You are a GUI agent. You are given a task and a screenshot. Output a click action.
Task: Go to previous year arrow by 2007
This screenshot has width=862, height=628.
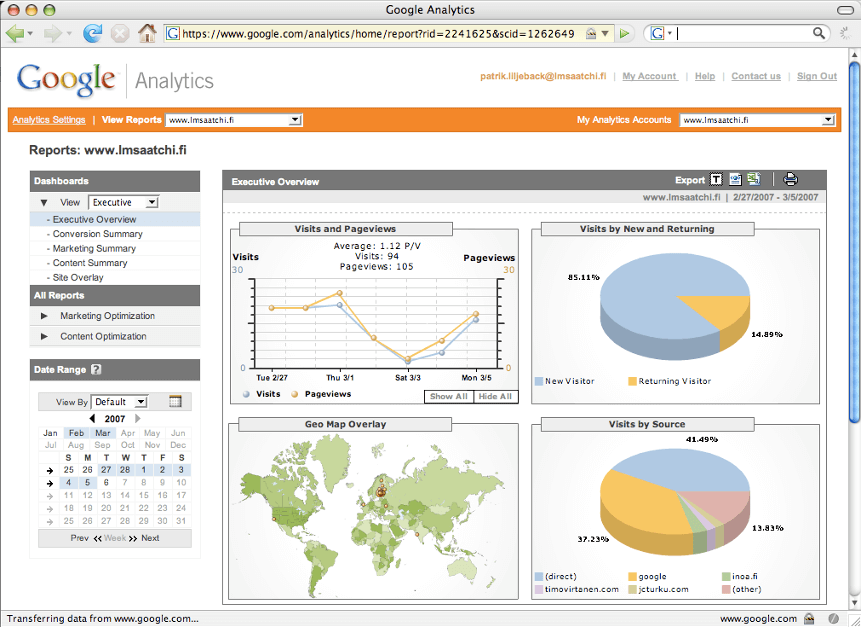point(92,419)
